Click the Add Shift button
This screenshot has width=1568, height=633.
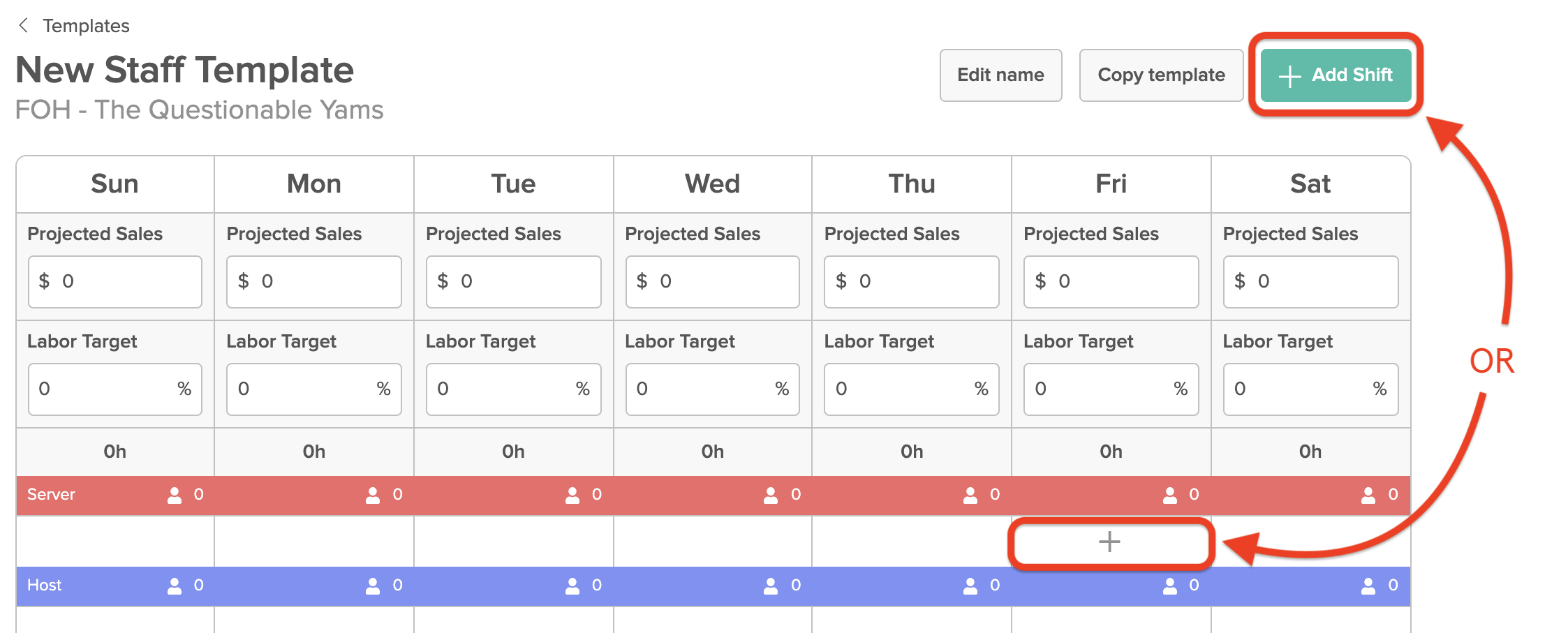pyautogui.click(x=1336, y=75)
